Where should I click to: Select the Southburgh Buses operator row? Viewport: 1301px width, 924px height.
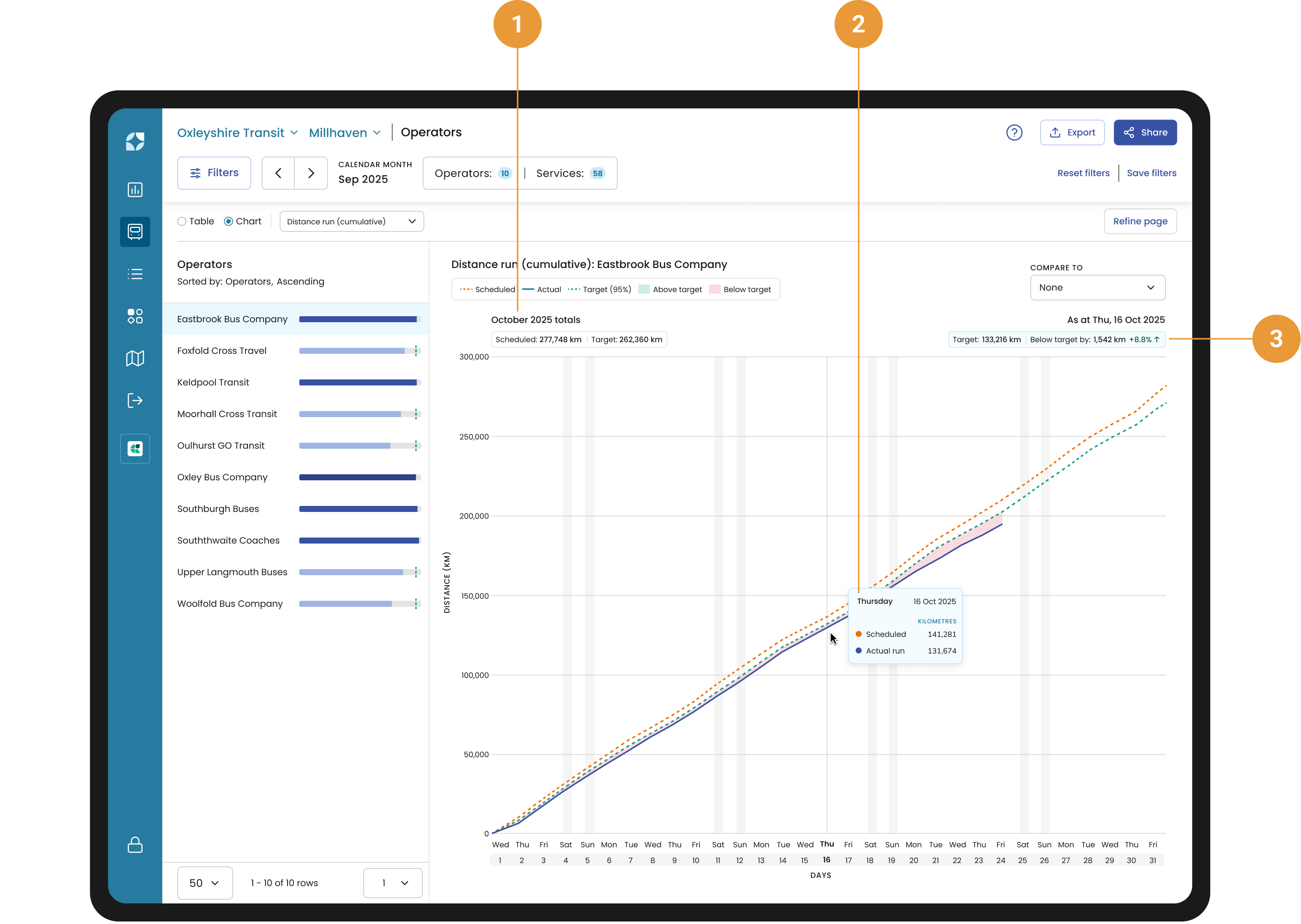pyautogui.click(x=218, y=508)
